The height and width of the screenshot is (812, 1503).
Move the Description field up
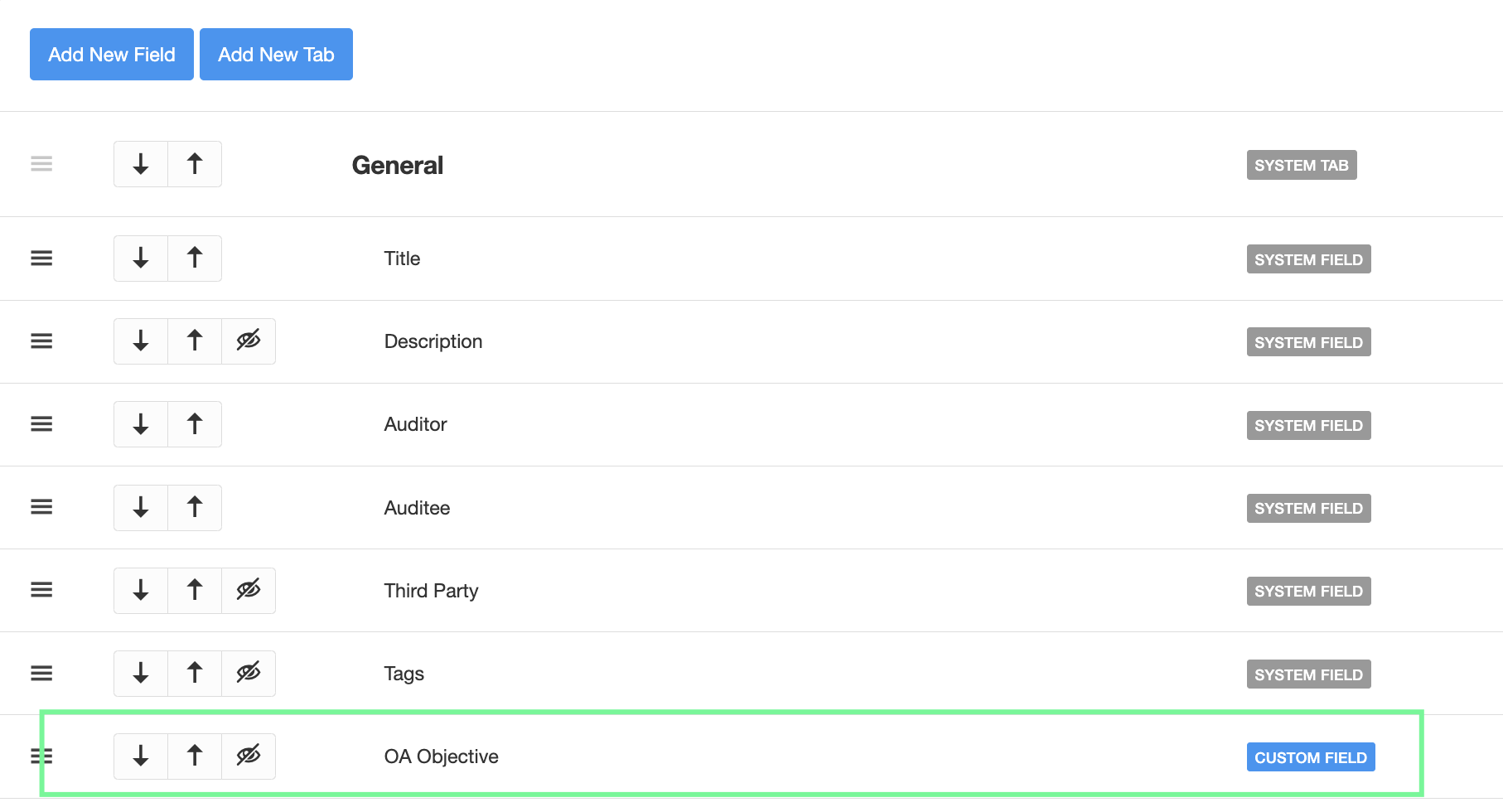195,341
